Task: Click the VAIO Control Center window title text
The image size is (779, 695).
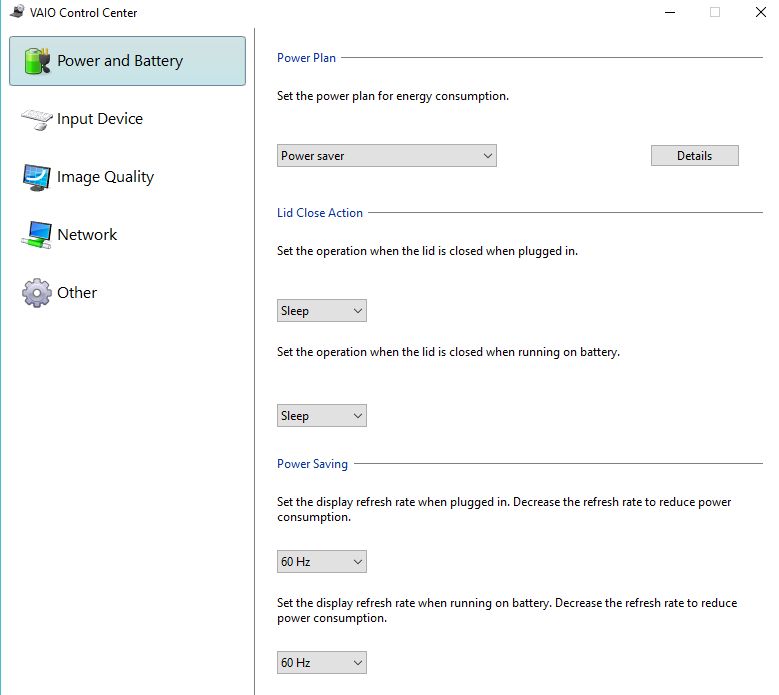Action: click(x=83, y=12)
